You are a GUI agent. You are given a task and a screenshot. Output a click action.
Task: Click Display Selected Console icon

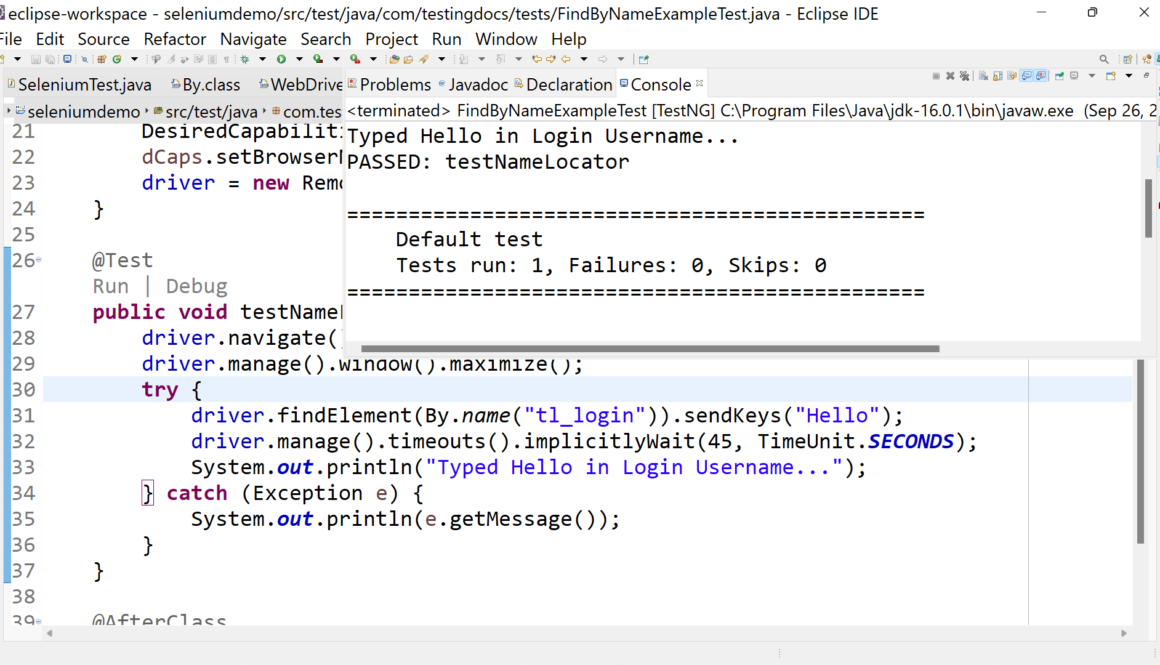(1074, 75)
